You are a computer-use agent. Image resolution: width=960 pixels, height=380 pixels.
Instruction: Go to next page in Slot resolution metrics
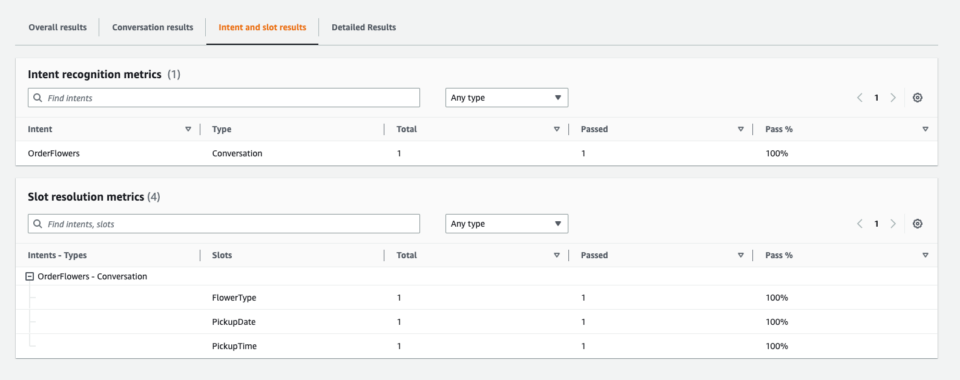[893, 224]
